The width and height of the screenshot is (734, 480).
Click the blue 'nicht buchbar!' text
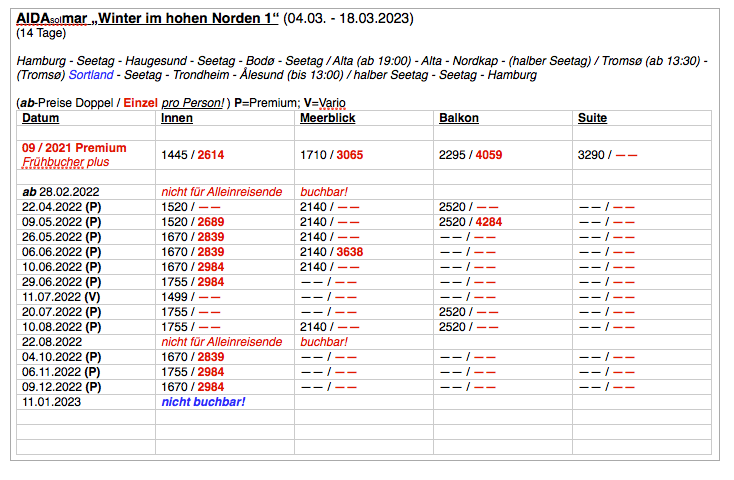[x=203, y=402]
